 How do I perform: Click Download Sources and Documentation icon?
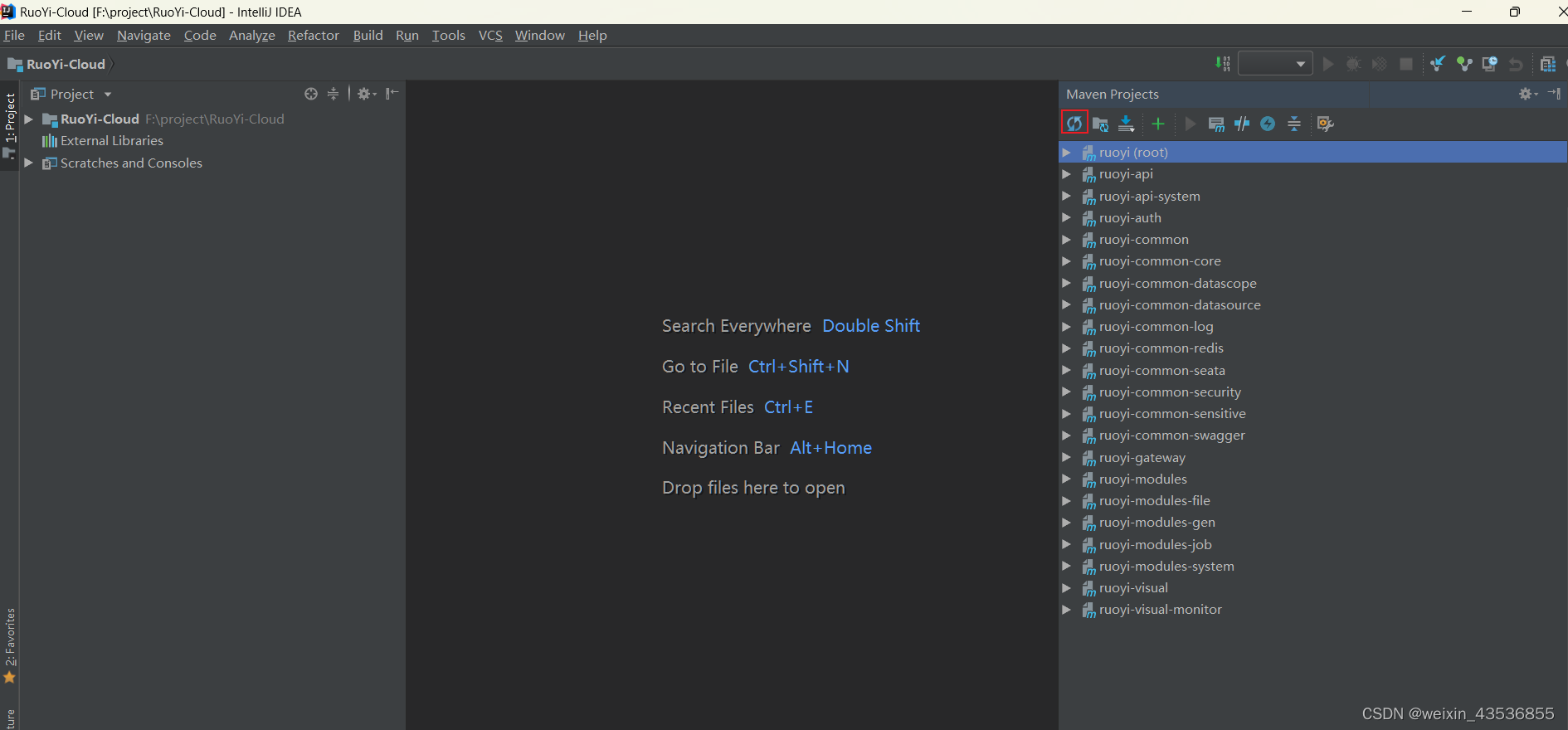click(x=1126, y=124)
